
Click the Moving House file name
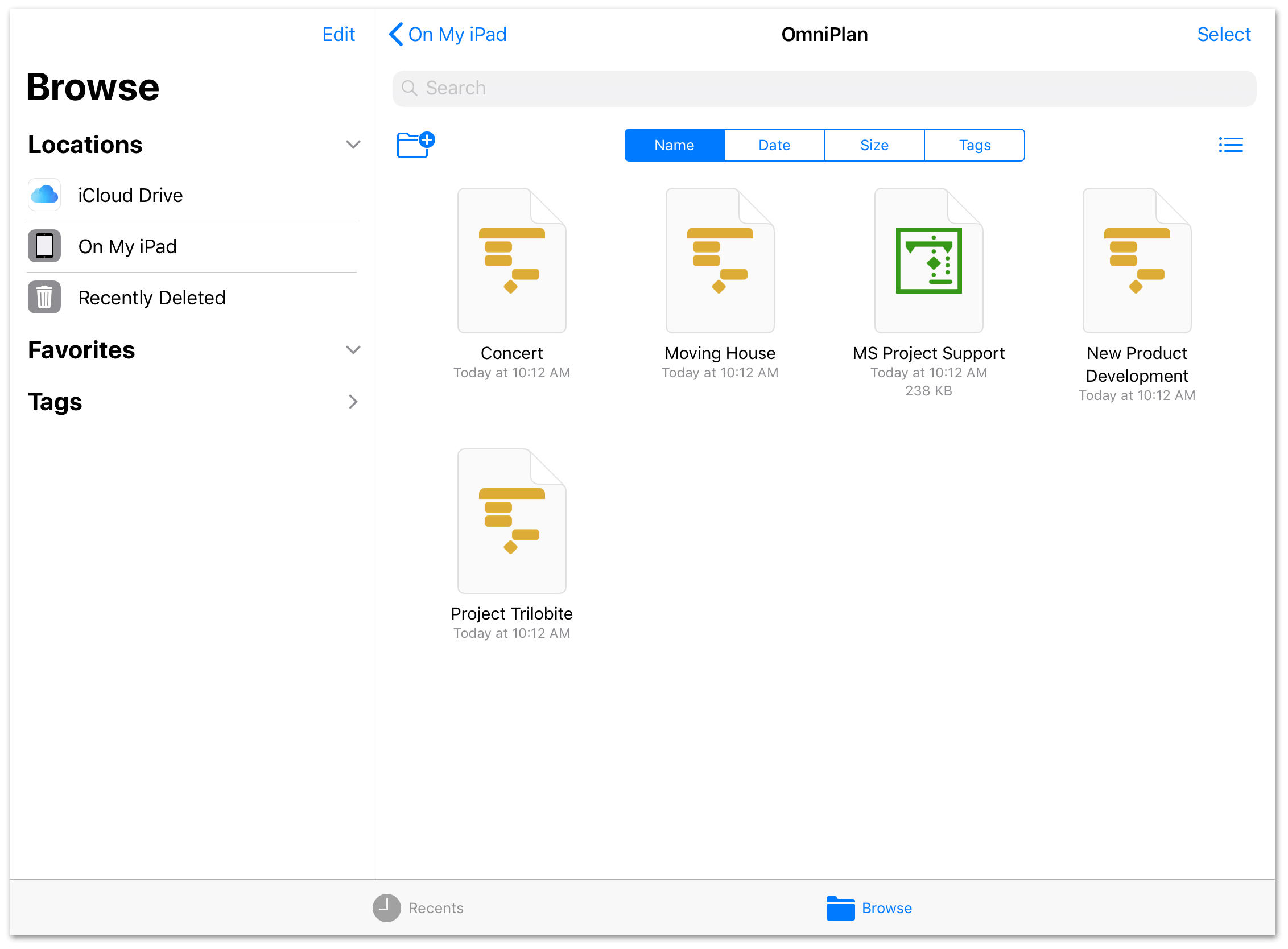719,353
